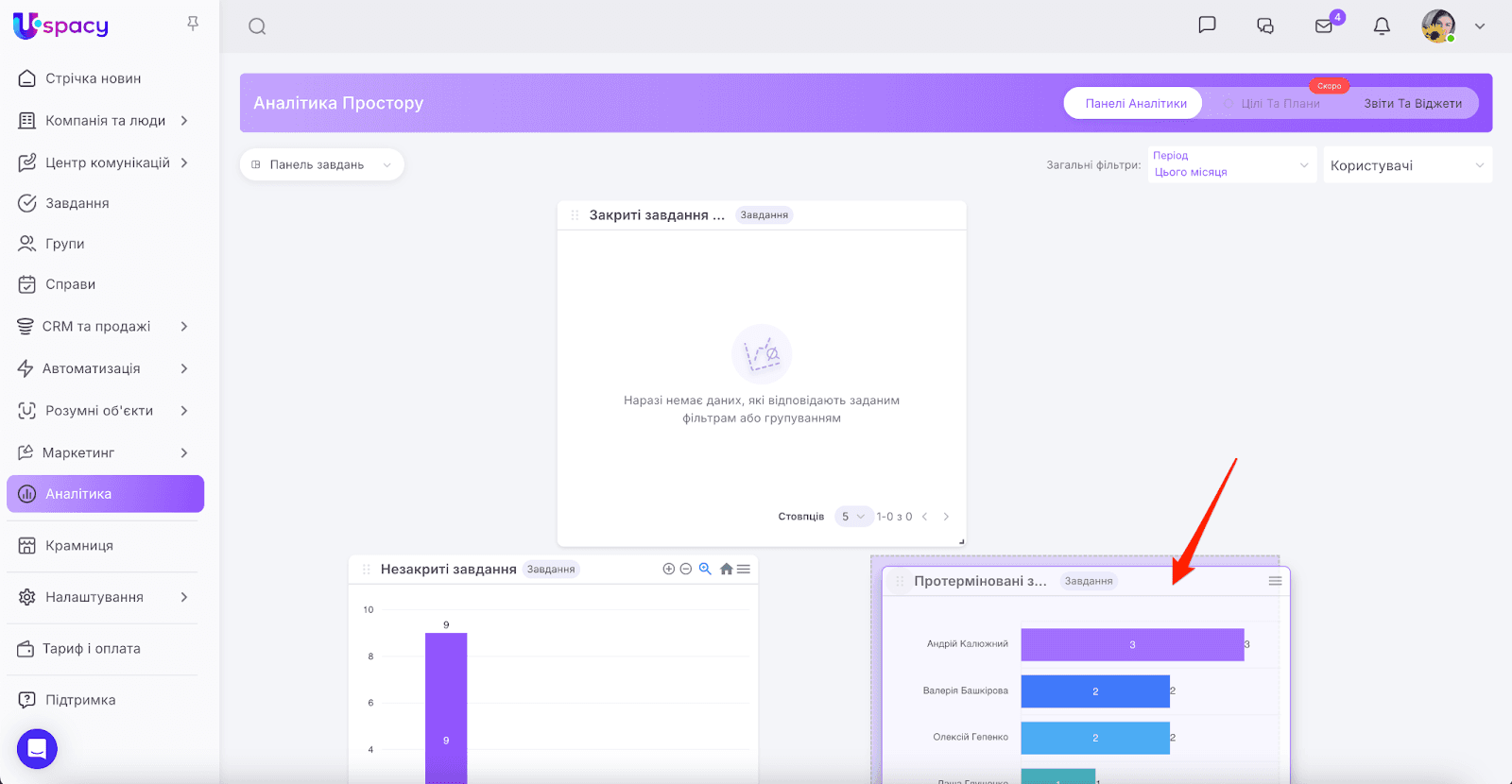Click the purple bar for Андрій Калюжний

(1132, 645)
